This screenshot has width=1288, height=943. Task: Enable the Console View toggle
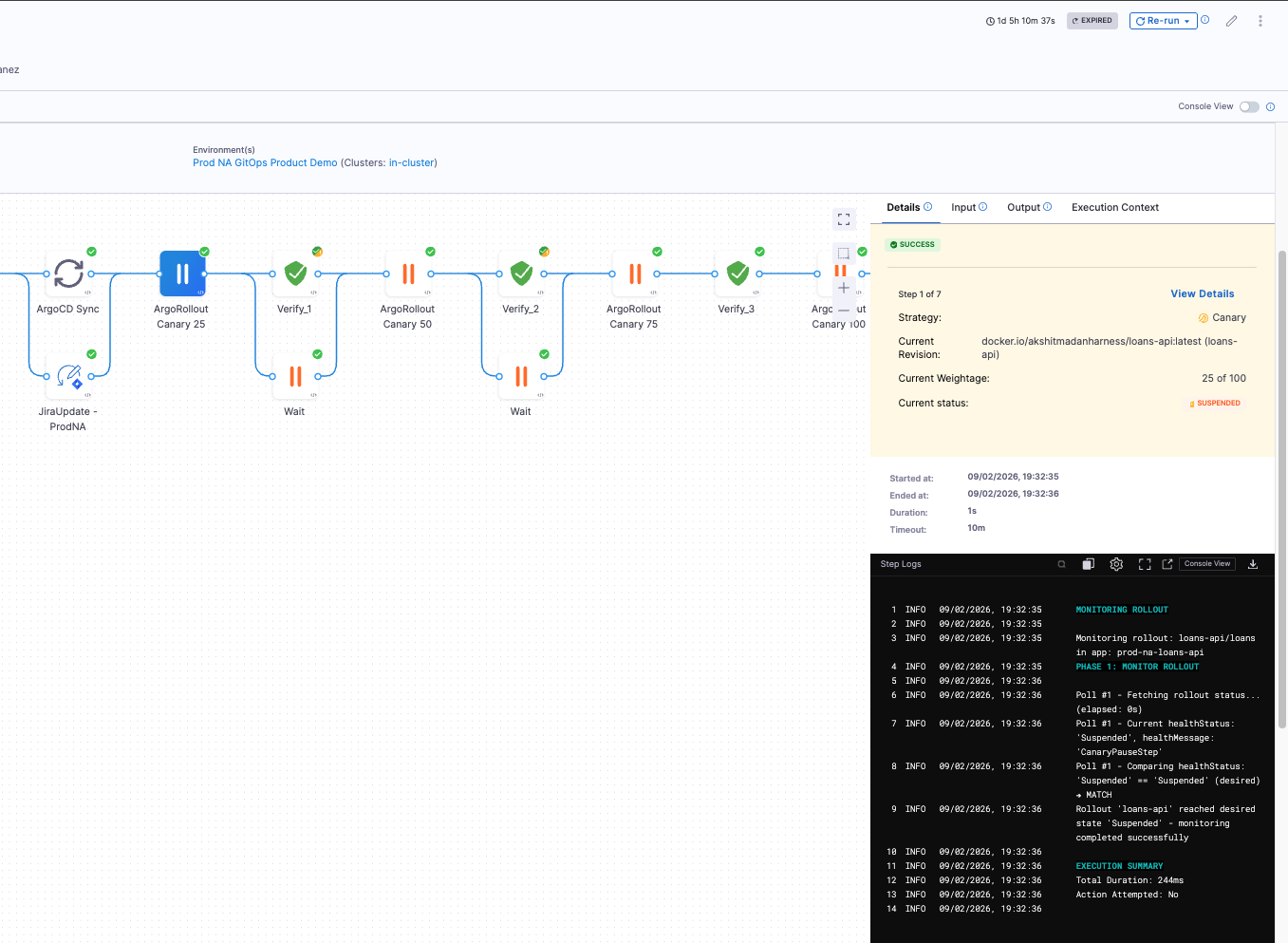point(1249,106)
